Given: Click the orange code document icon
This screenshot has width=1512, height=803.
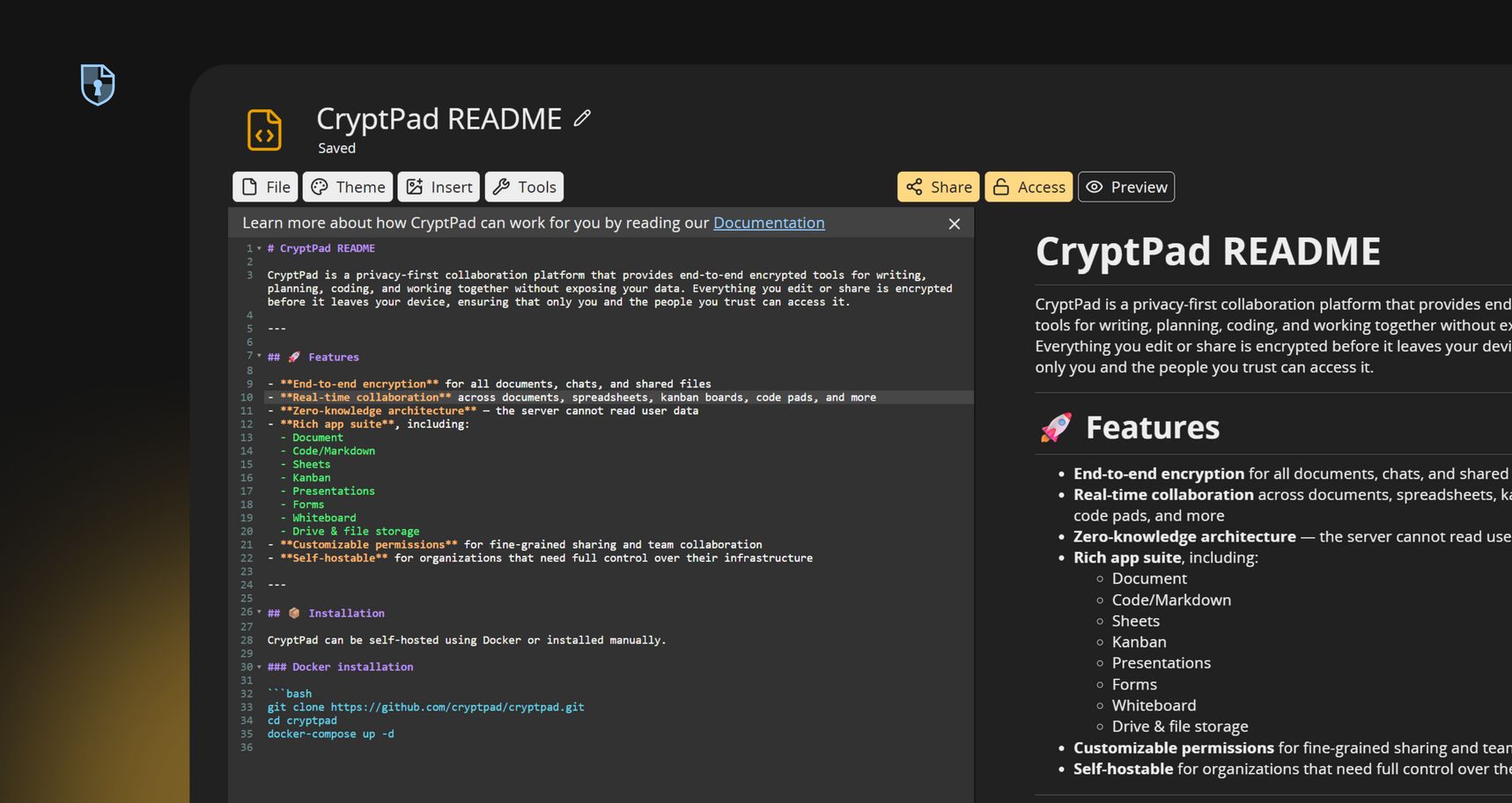Looking at the screenshot, I should point(264,130).
